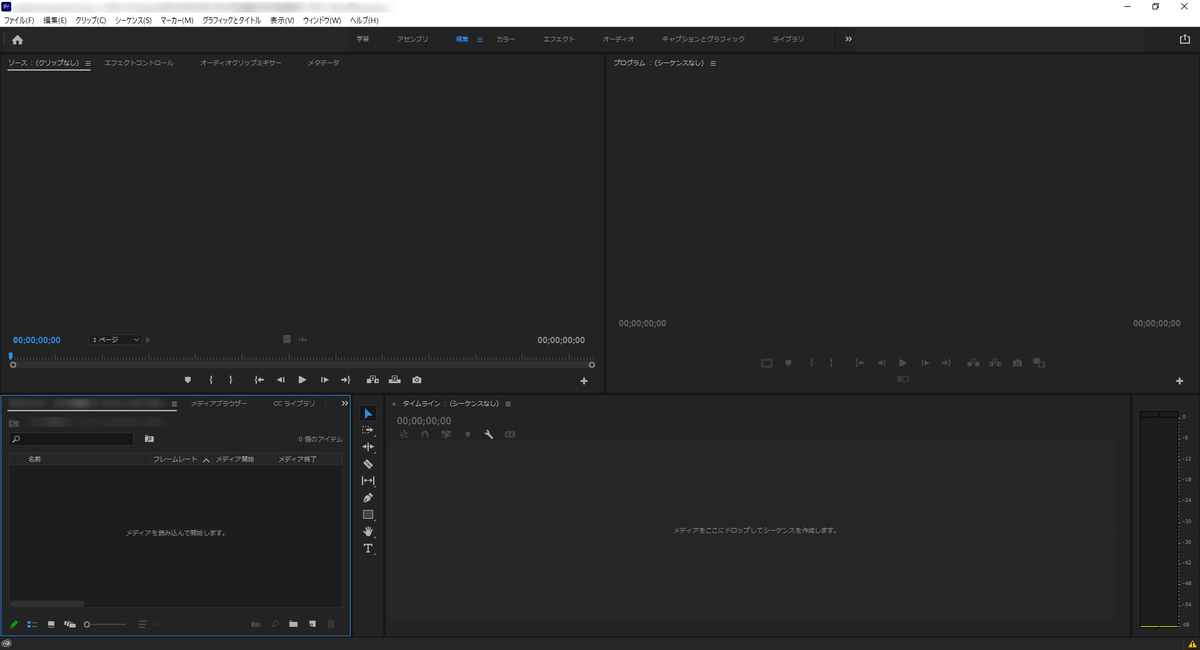Select the Razor tool
Screen dimensions: 1200x650
coord(368,464)
